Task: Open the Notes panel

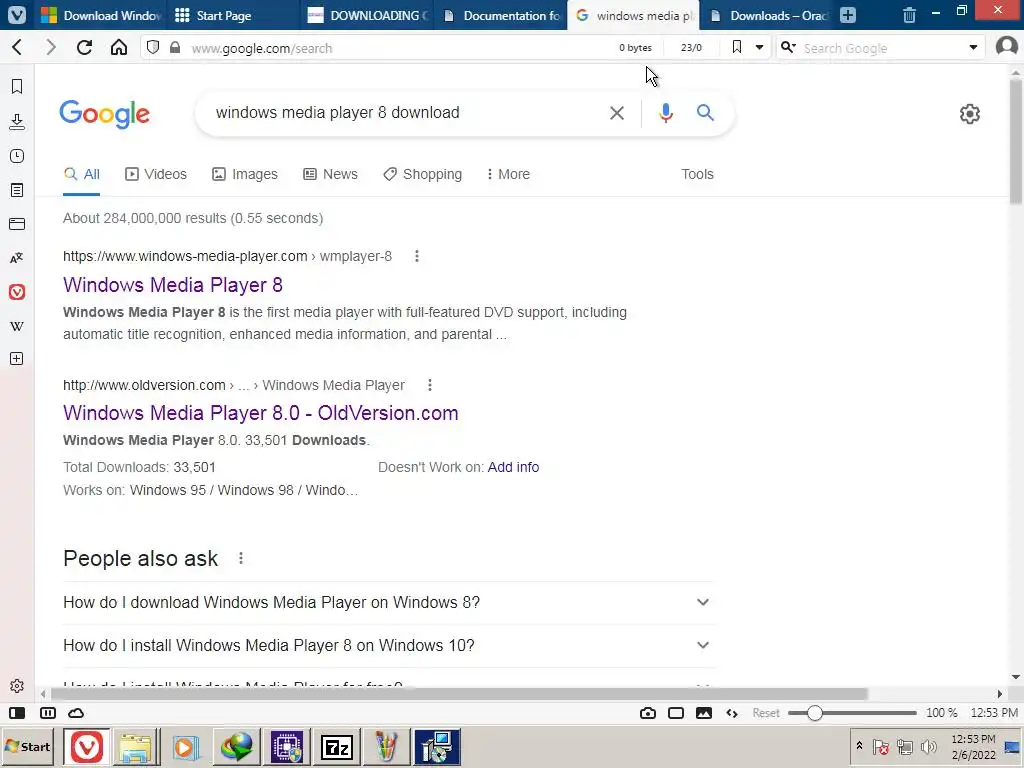Action: 17,190
